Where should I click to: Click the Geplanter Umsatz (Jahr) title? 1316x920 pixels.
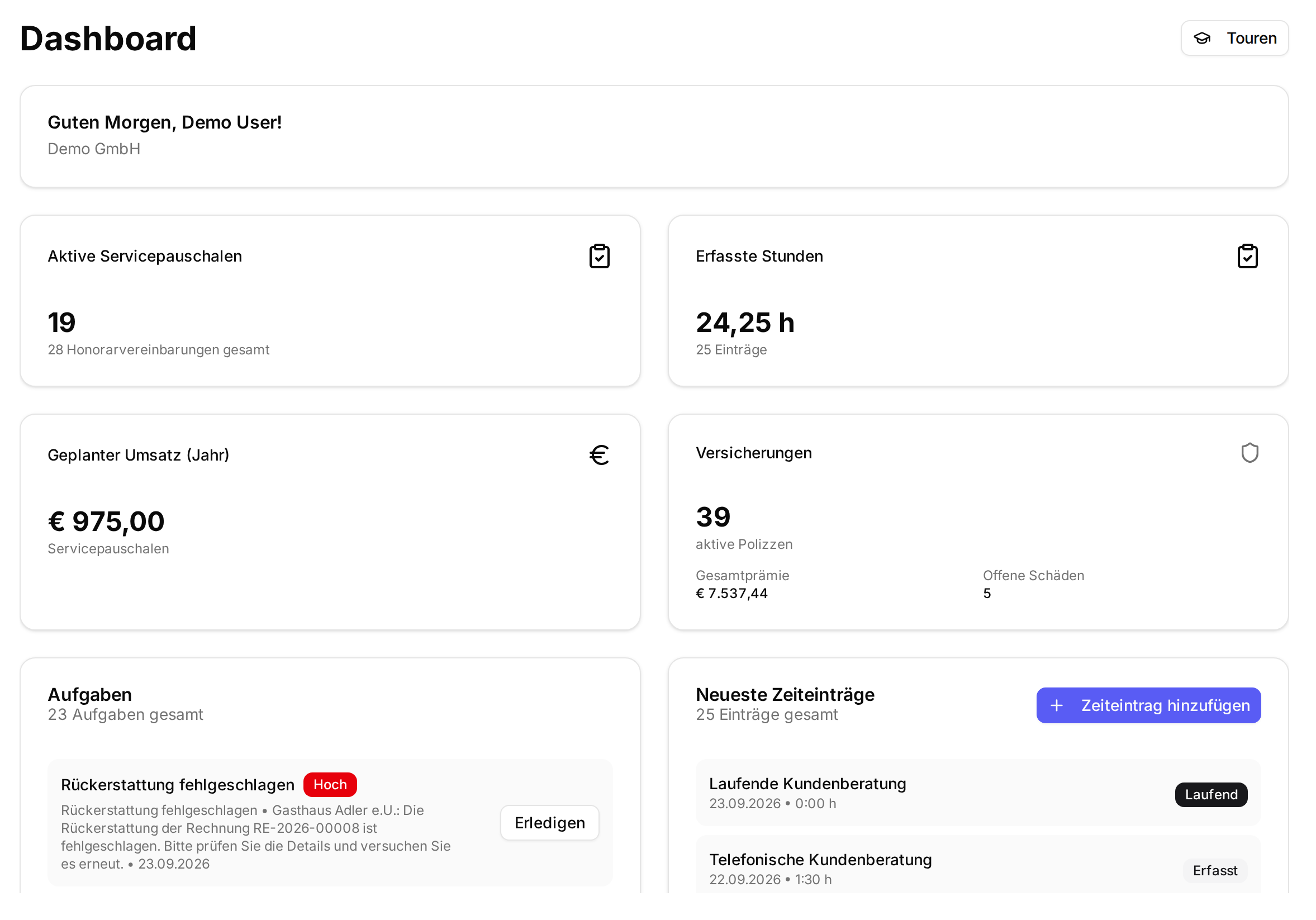(139, 455)
